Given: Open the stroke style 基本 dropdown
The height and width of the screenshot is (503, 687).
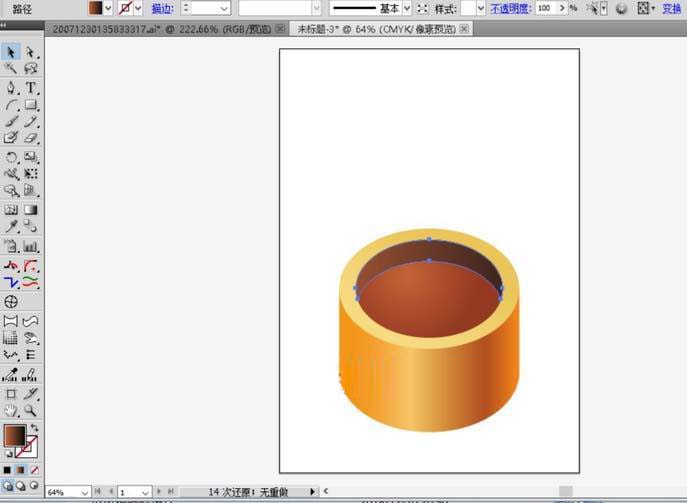Looking at the screenshot, I should [407, 8].
